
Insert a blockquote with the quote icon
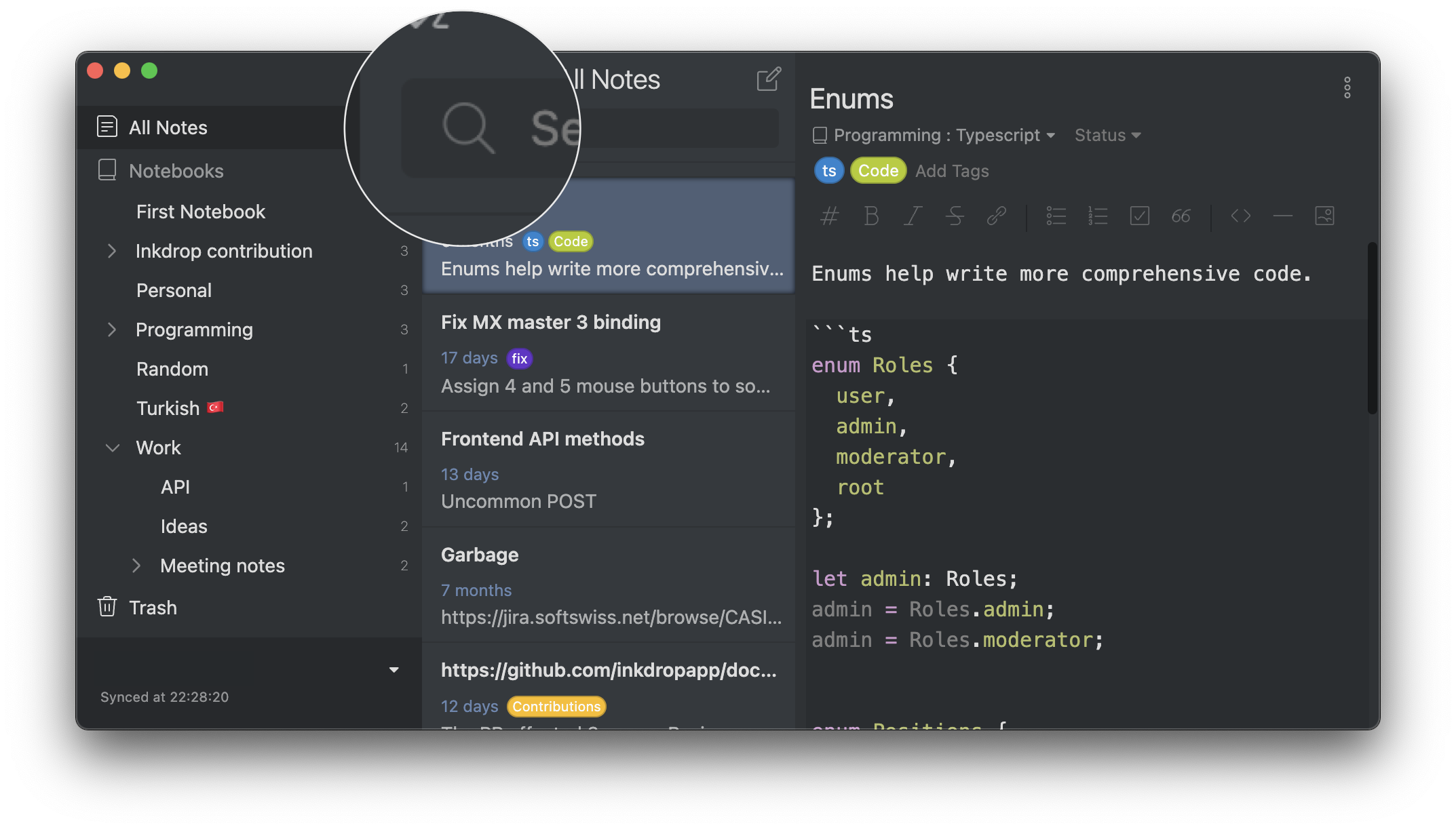[1181, 216]
